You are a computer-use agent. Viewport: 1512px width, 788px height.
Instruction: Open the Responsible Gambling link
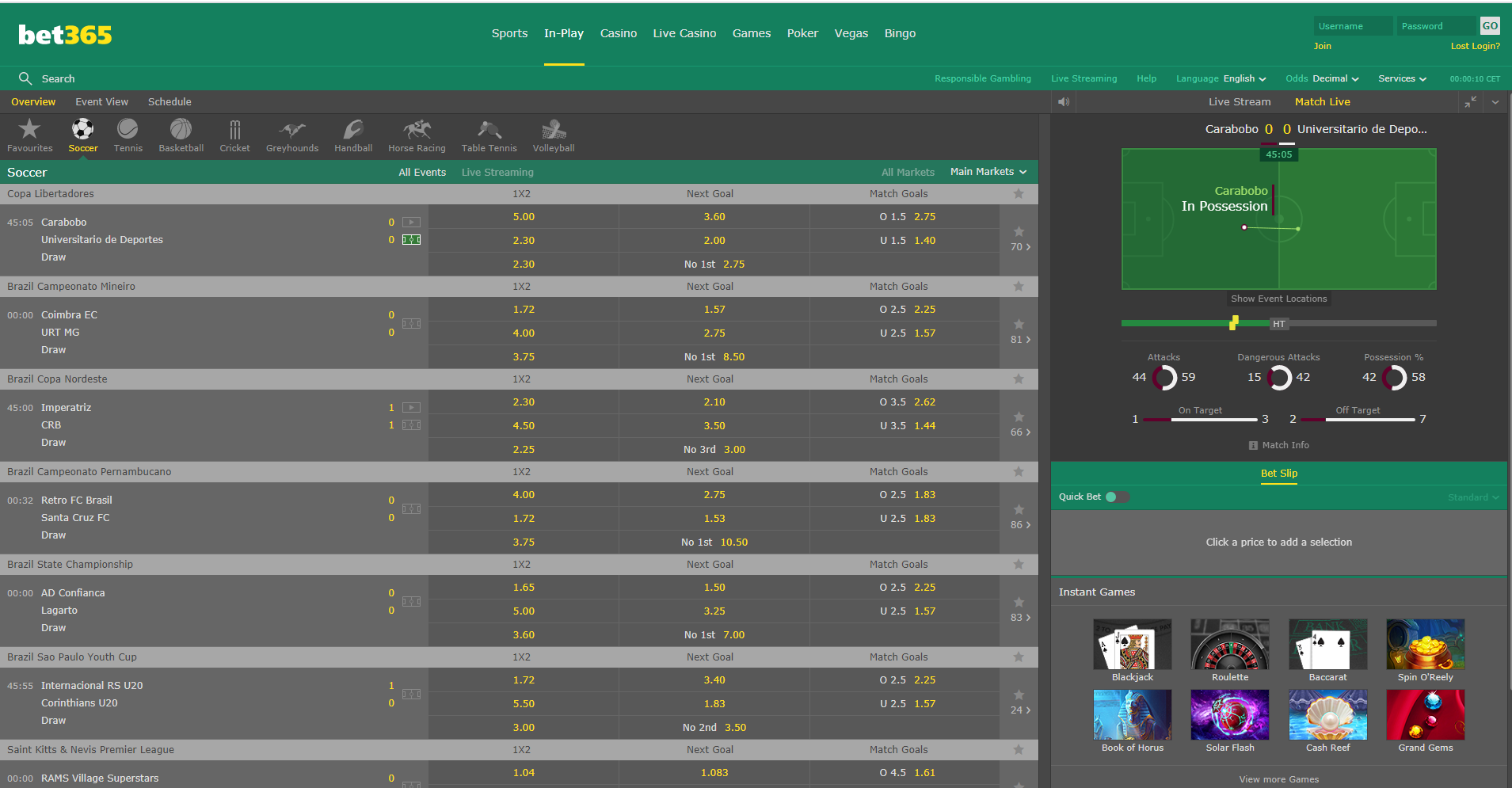point(983,78)
